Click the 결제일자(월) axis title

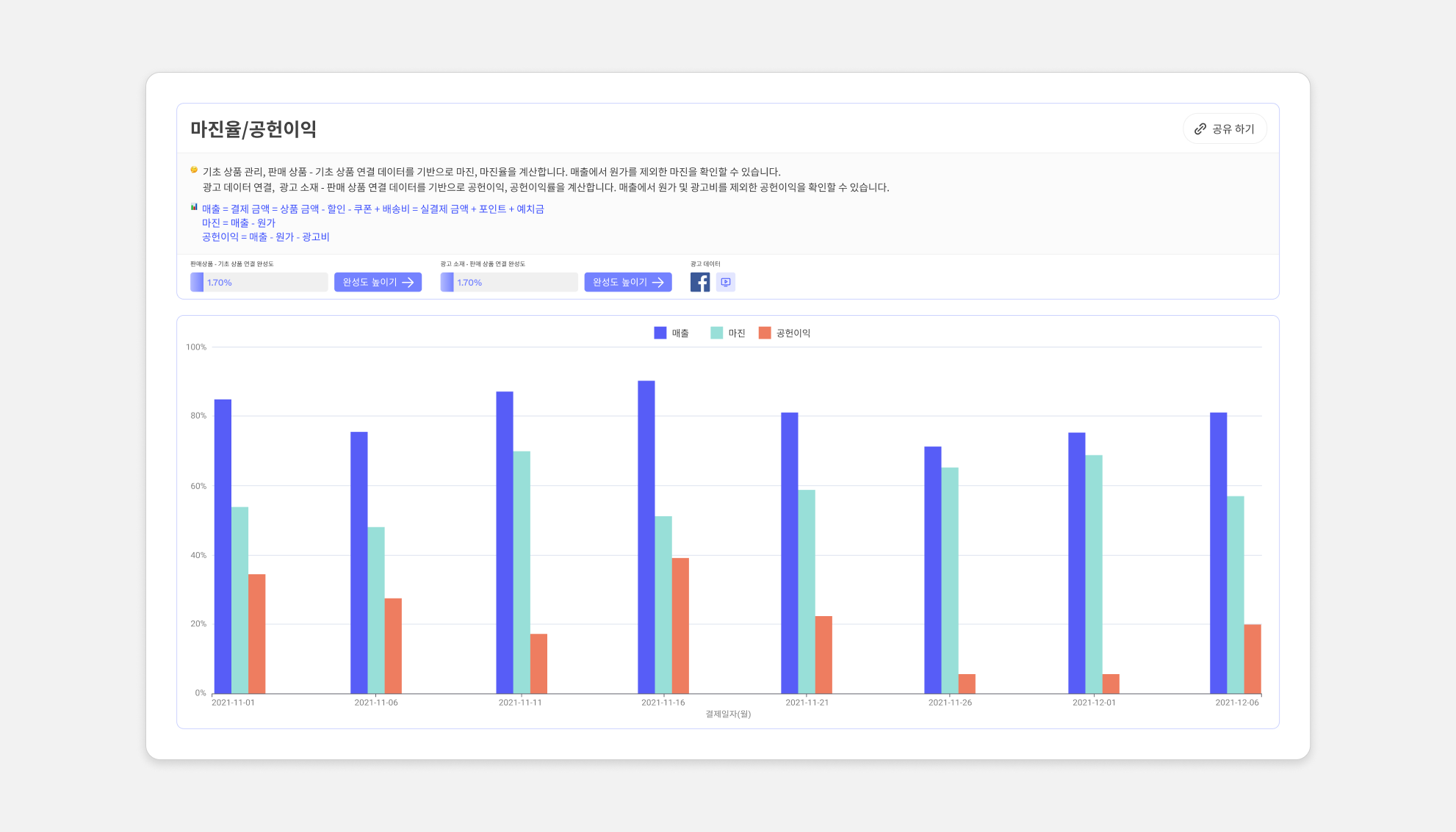click(729, 715)
